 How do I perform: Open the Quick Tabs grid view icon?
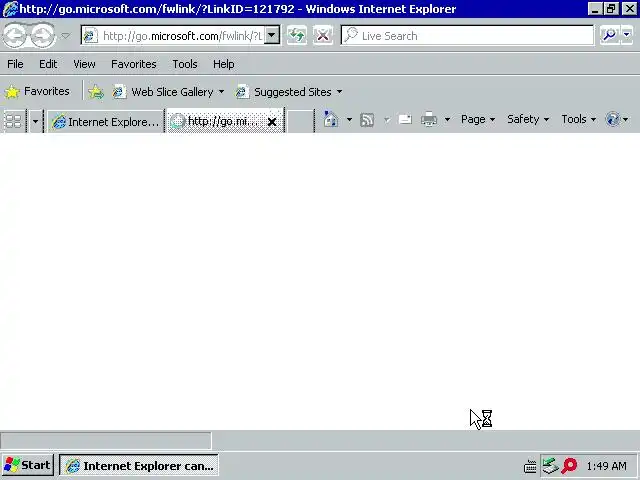pos(13,121)
